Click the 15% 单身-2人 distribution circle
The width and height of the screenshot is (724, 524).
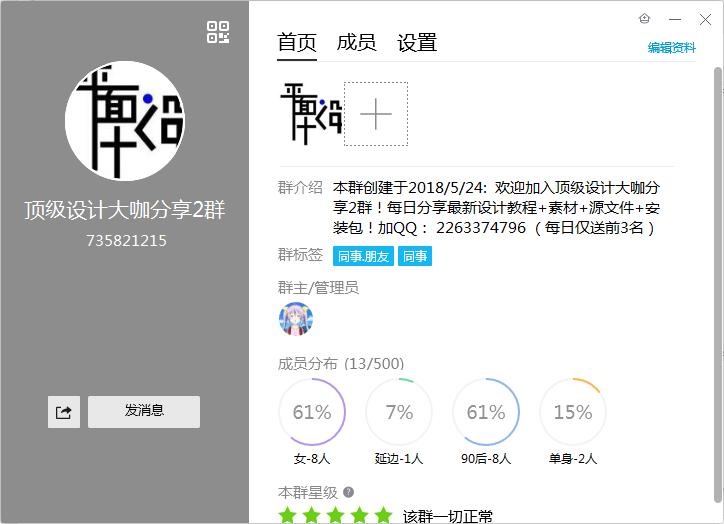click(573, 412)
